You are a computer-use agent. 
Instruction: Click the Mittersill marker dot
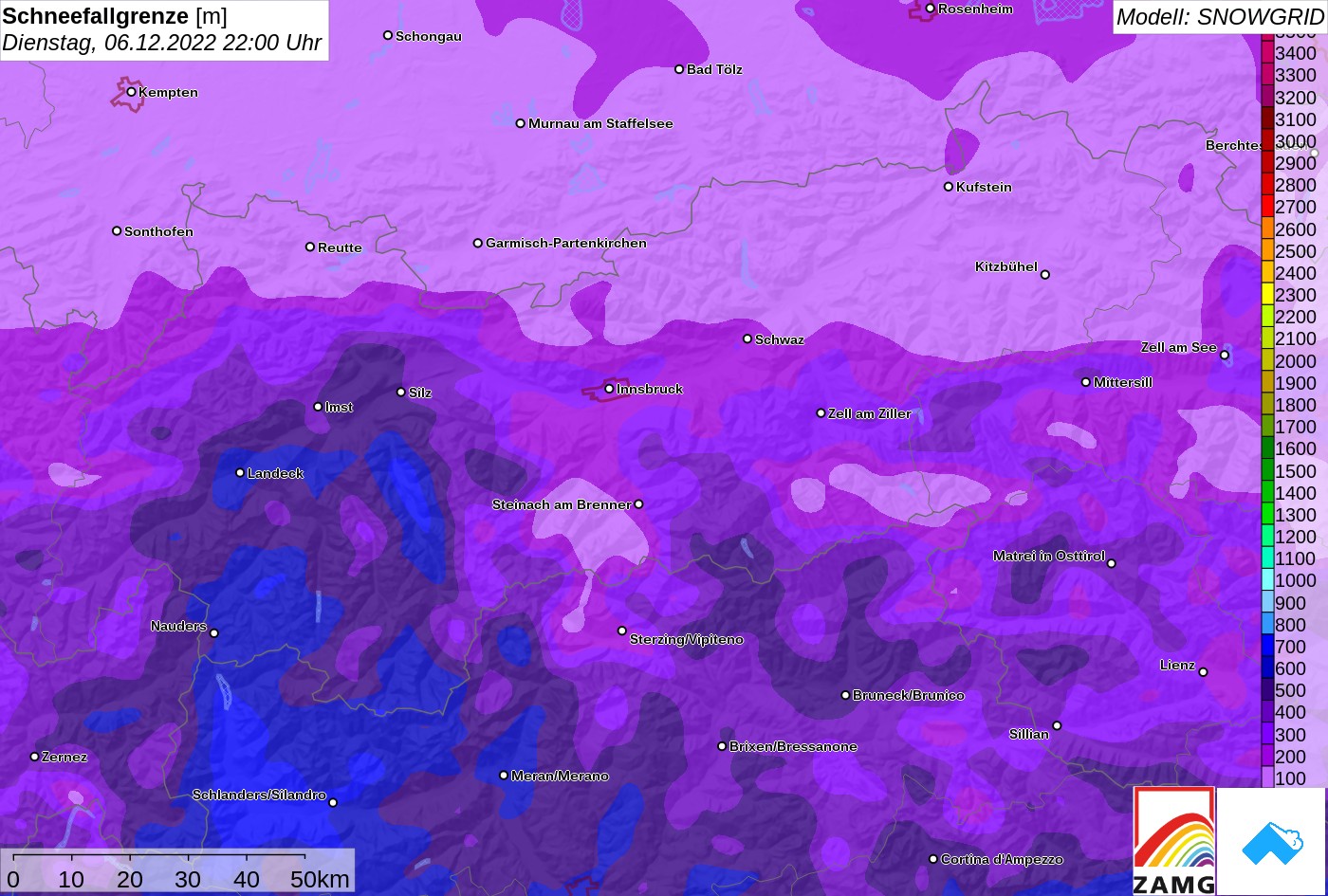tap(1086, 382)
